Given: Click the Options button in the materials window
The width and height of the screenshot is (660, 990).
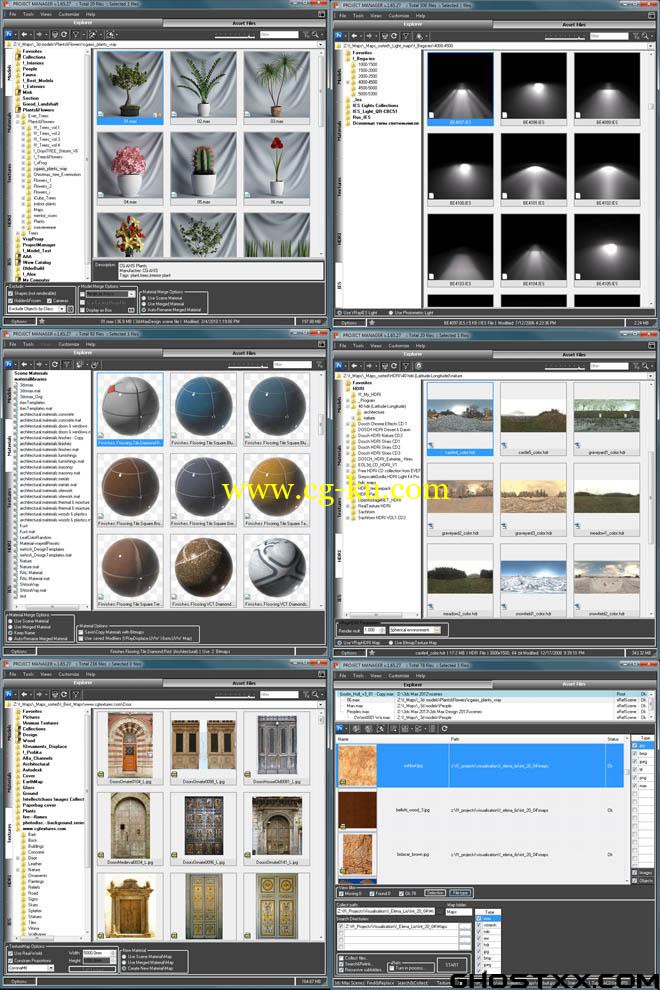Looking at the screenshot, I should click(19, 652).
